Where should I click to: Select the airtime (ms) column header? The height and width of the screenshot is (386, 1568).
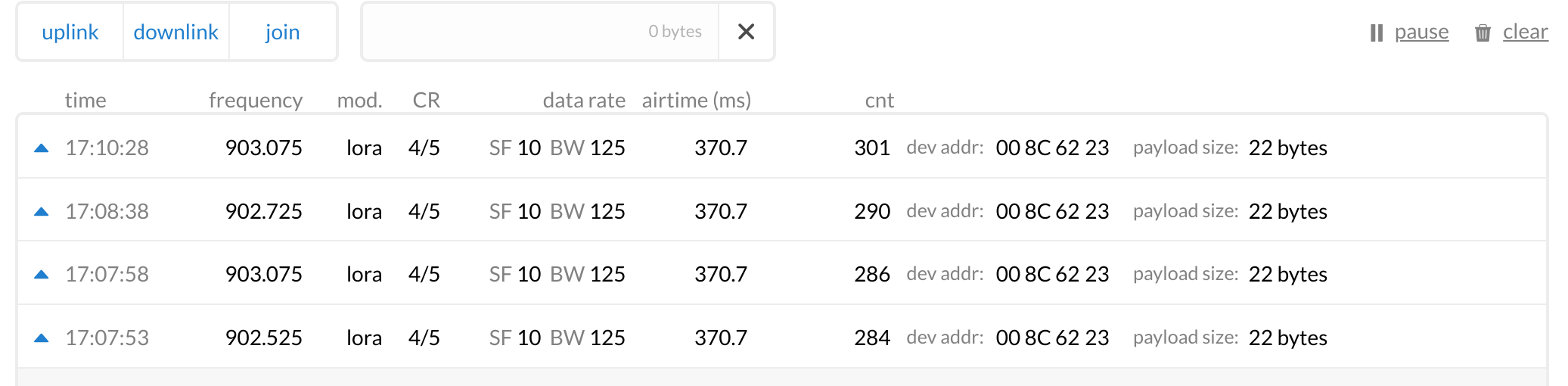(697, 101)
